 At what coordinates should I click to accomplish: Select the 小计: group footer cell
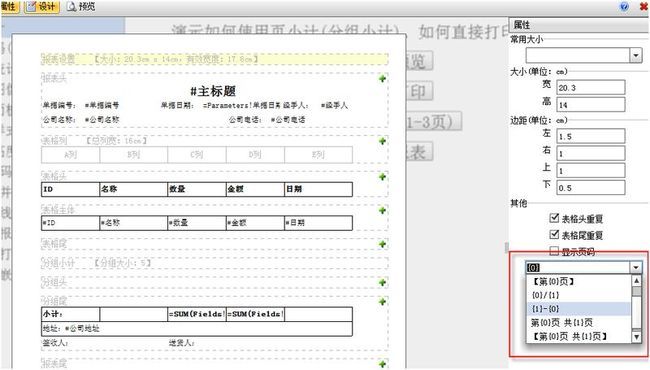coord(70,314)
